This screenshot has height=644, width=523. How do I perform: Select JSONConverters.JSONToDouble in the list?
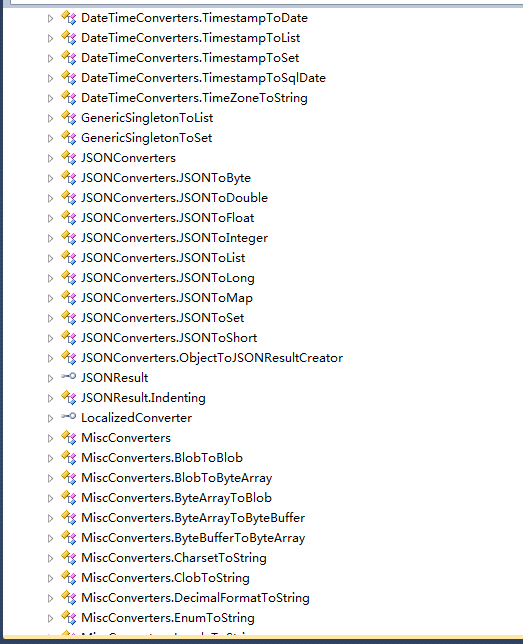tap(174, 198)
